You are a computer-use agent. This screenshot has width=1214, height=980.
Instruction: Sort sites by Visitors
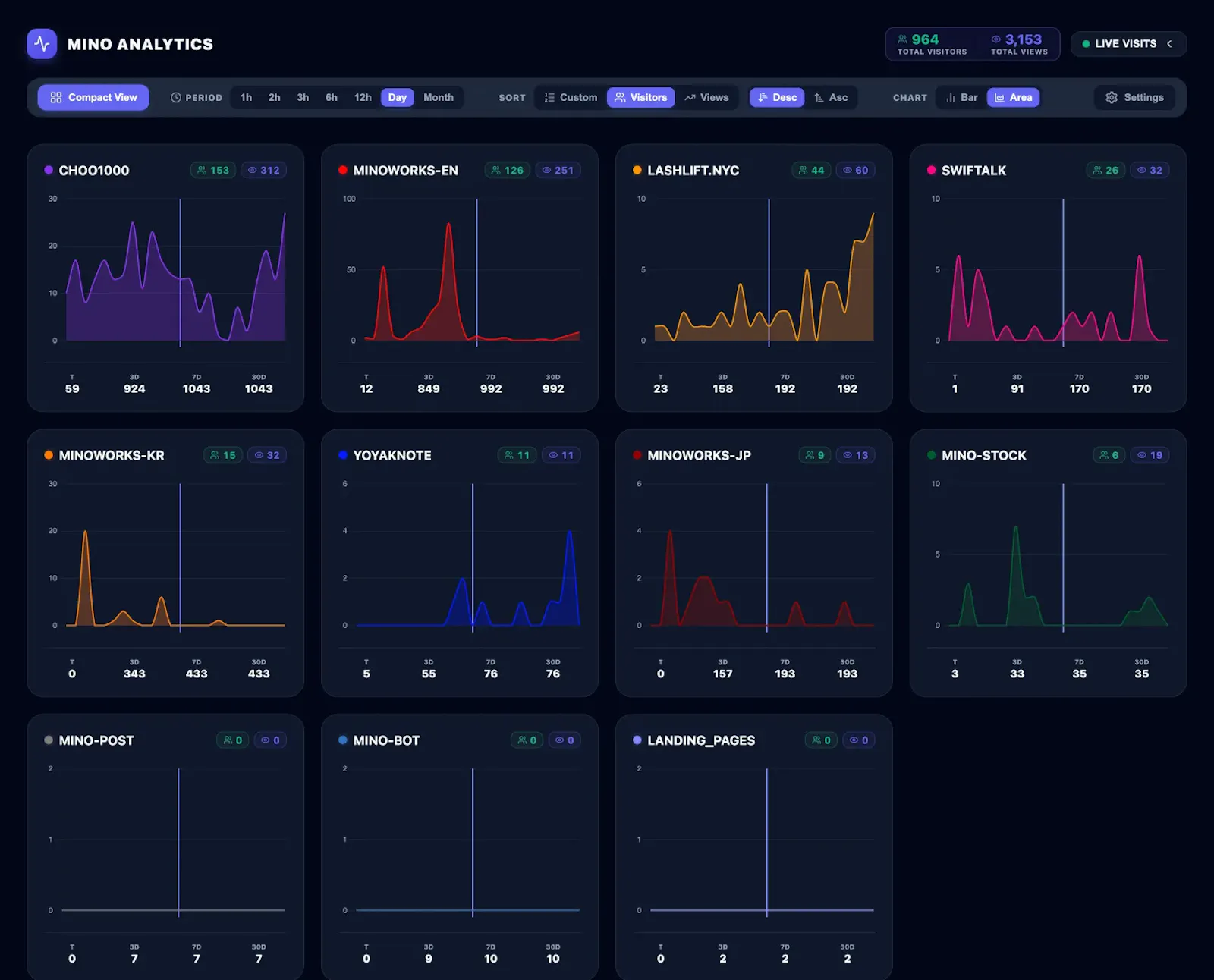641,97
